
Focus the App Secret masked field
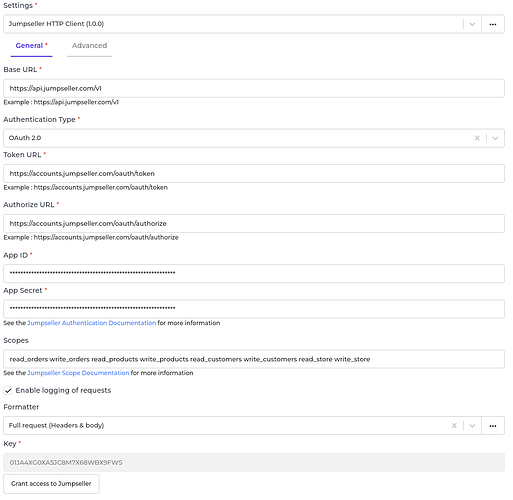(254, 309)
